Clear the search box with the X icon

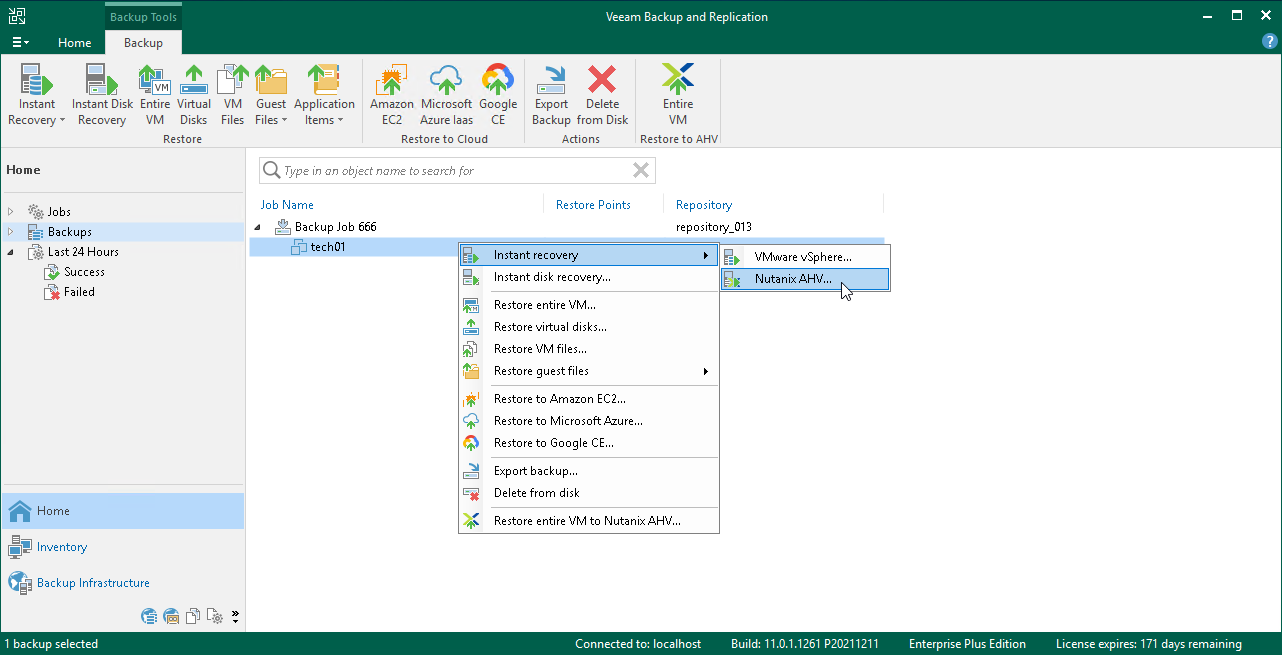[643, 170]
